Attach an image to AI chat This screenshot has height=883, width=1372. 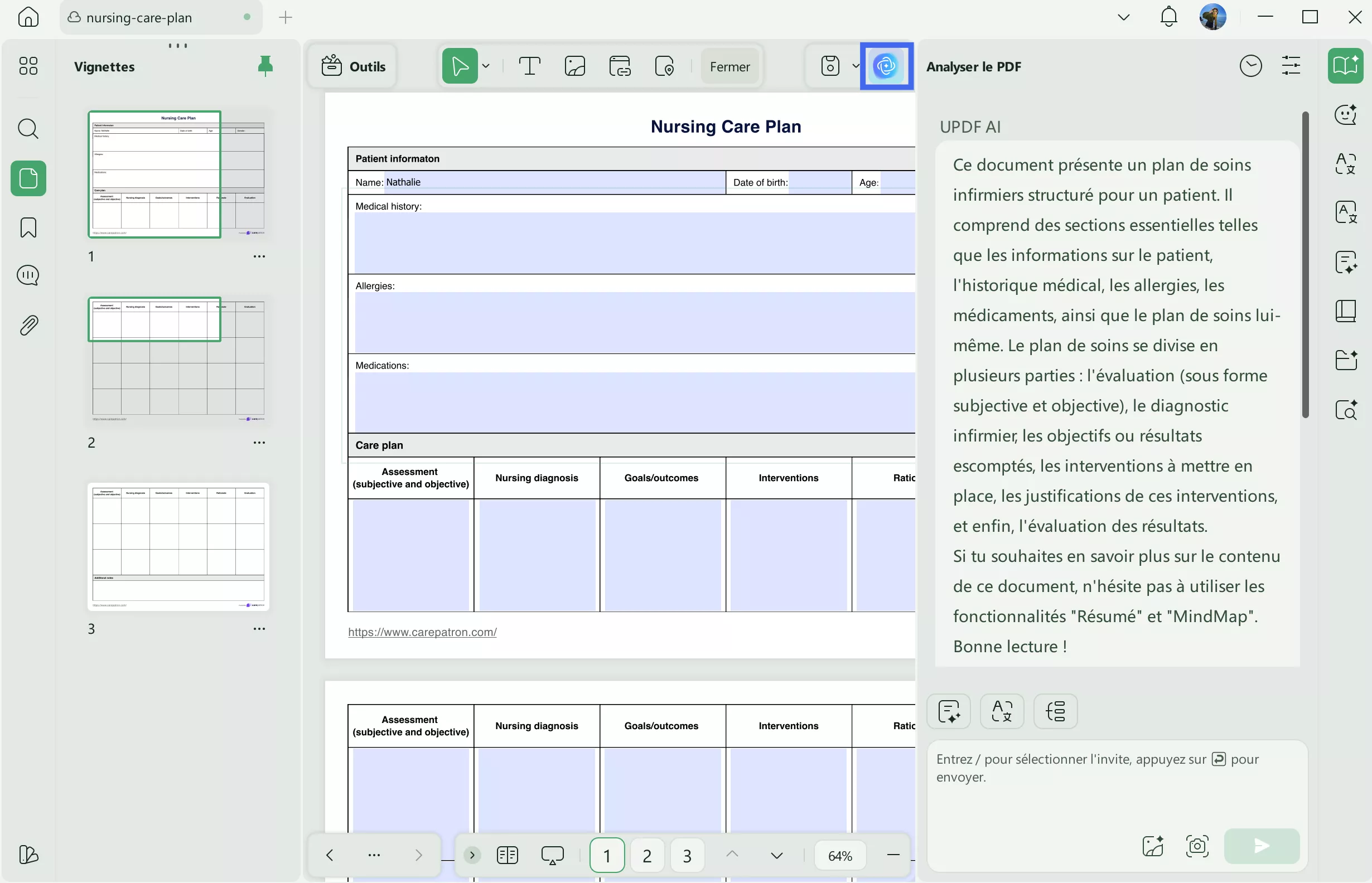tap(1153, 846)
